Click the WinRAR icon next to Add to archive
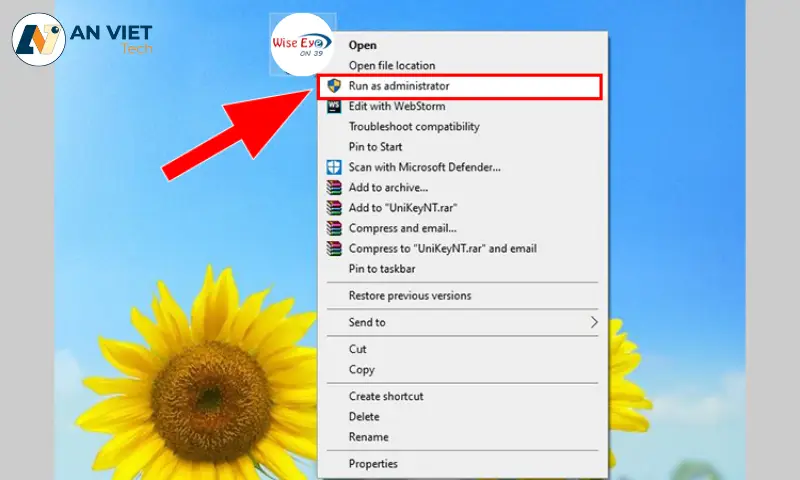Image resolution: width=800 pixels, height=480 pixels. point(334,187)
